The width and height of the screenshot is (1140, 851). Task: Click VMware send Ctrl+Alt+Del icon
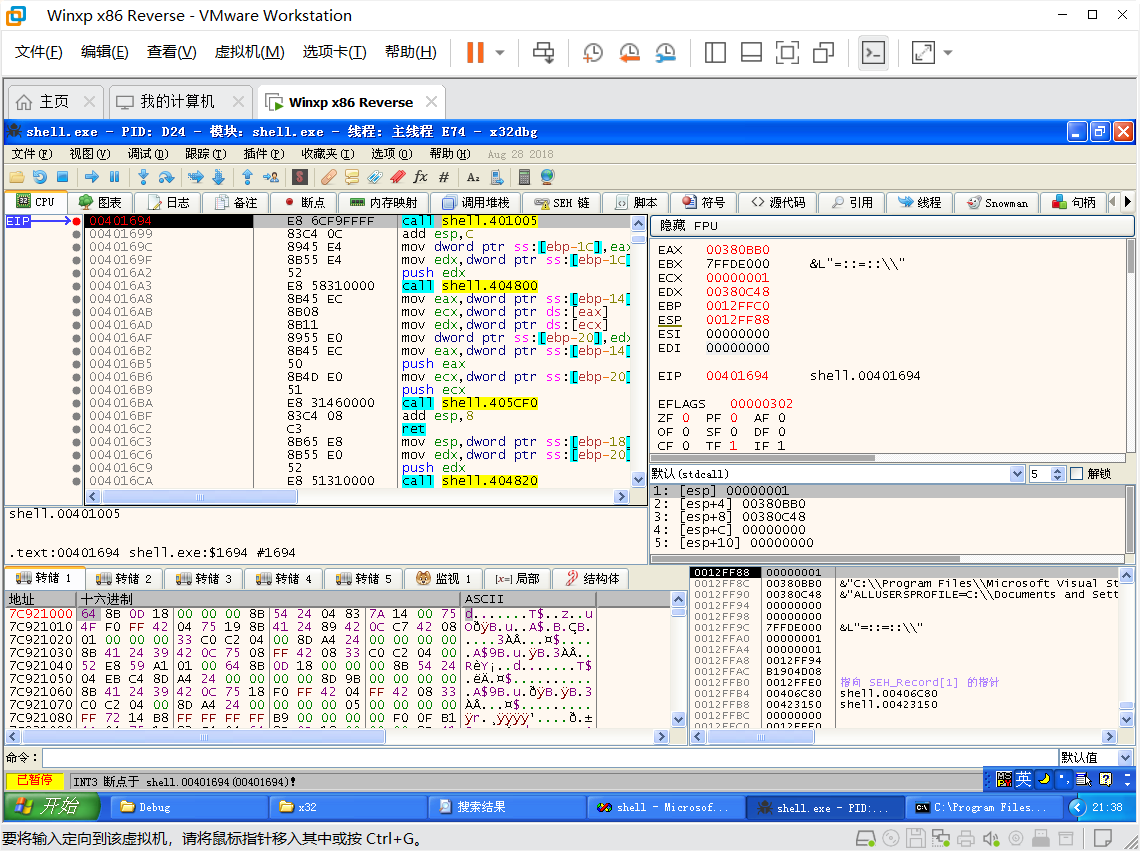543,52
